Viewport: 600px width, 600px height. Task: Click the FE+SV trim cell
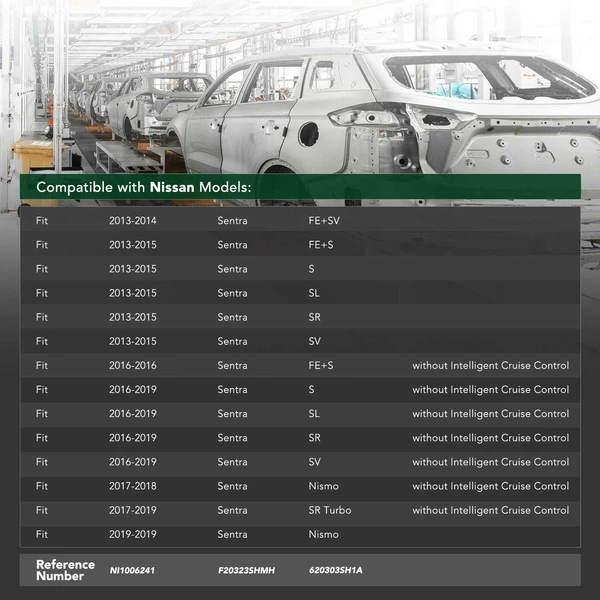pyautogui.click(x=325, y=220)
